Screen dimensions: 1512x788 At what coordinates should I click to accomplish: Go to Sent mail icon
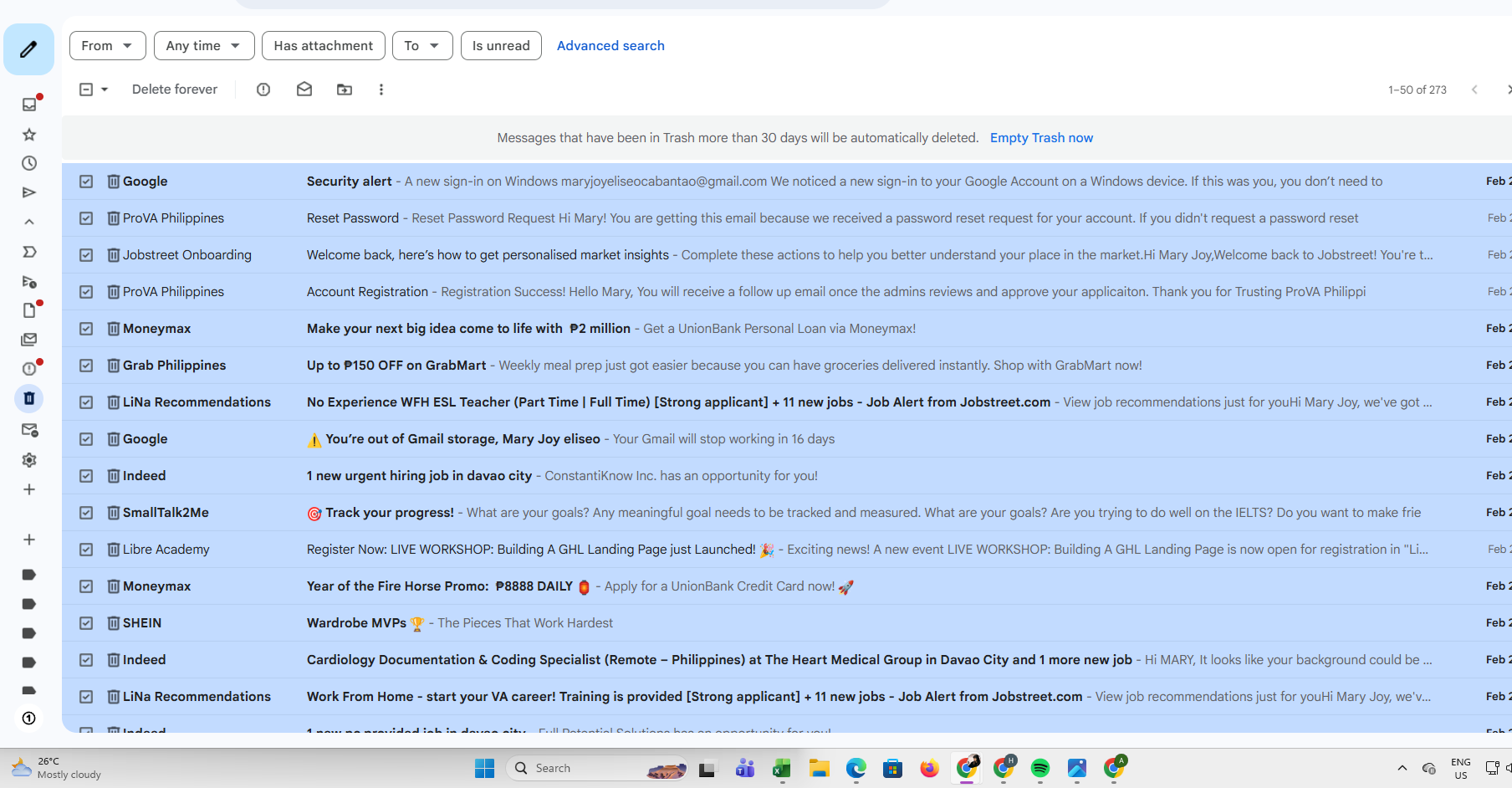point(29,192)
